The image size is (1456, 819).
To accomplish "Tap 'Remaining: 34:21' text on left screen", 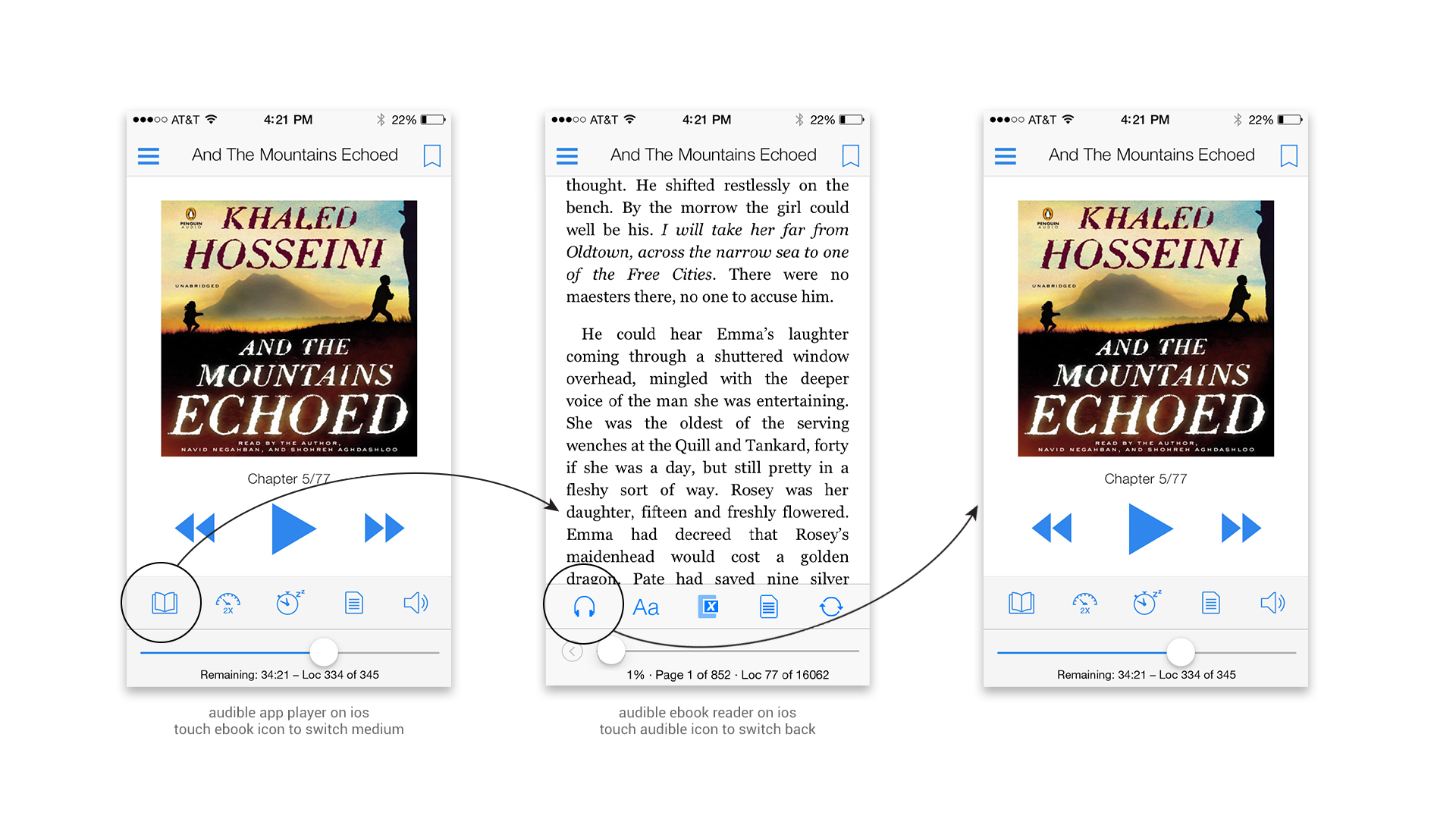I will point(245,675).
